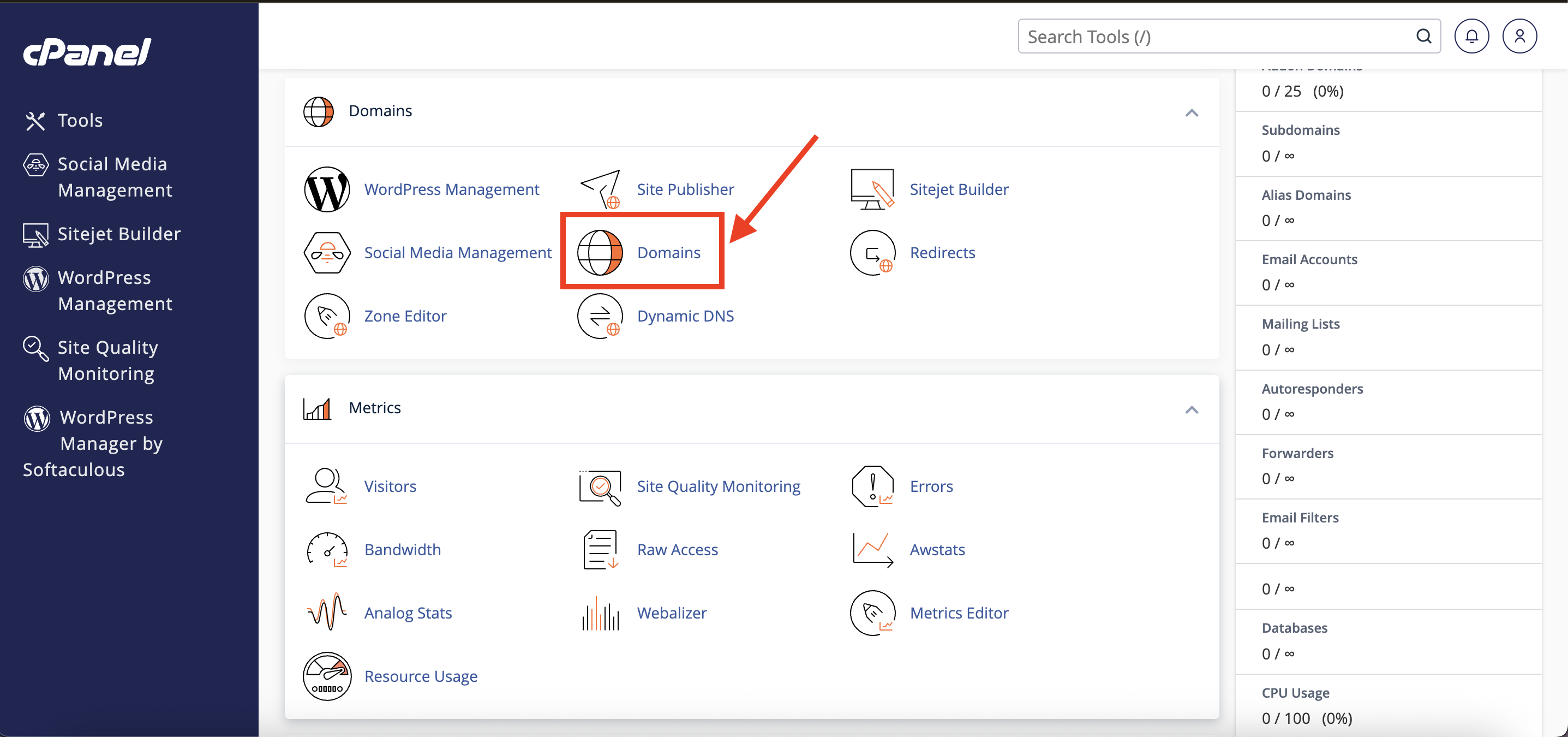This screenshot has width=1568, height=737.
Task: Click the Site Quality Monitoring sidebar icon
Action: [x=35, y=348]
